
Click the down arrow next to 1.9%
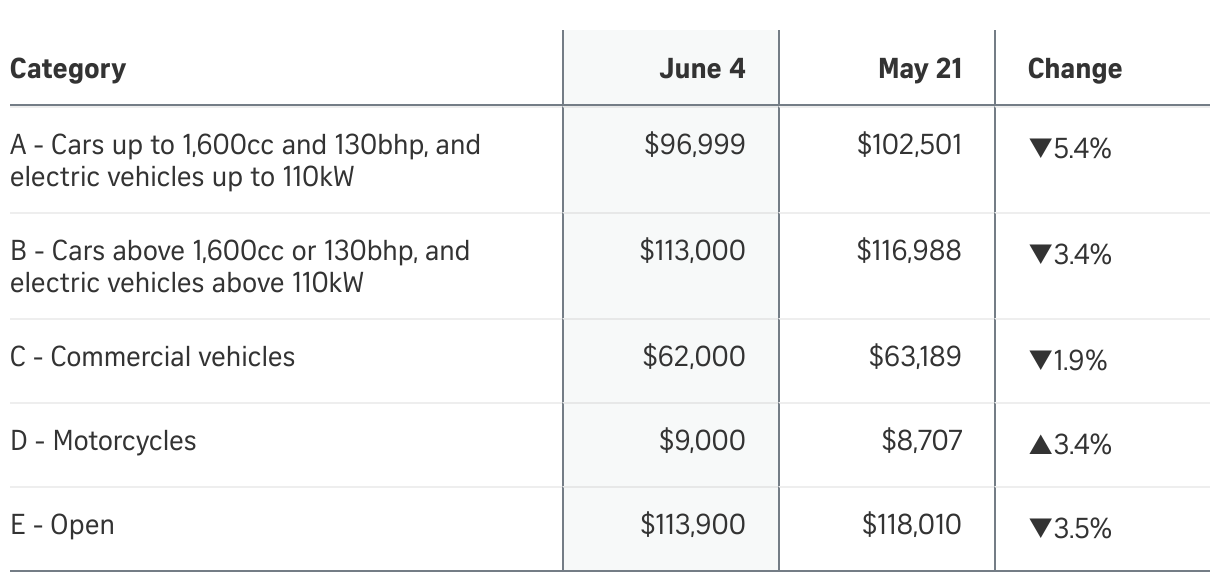tap(1038, 362)
